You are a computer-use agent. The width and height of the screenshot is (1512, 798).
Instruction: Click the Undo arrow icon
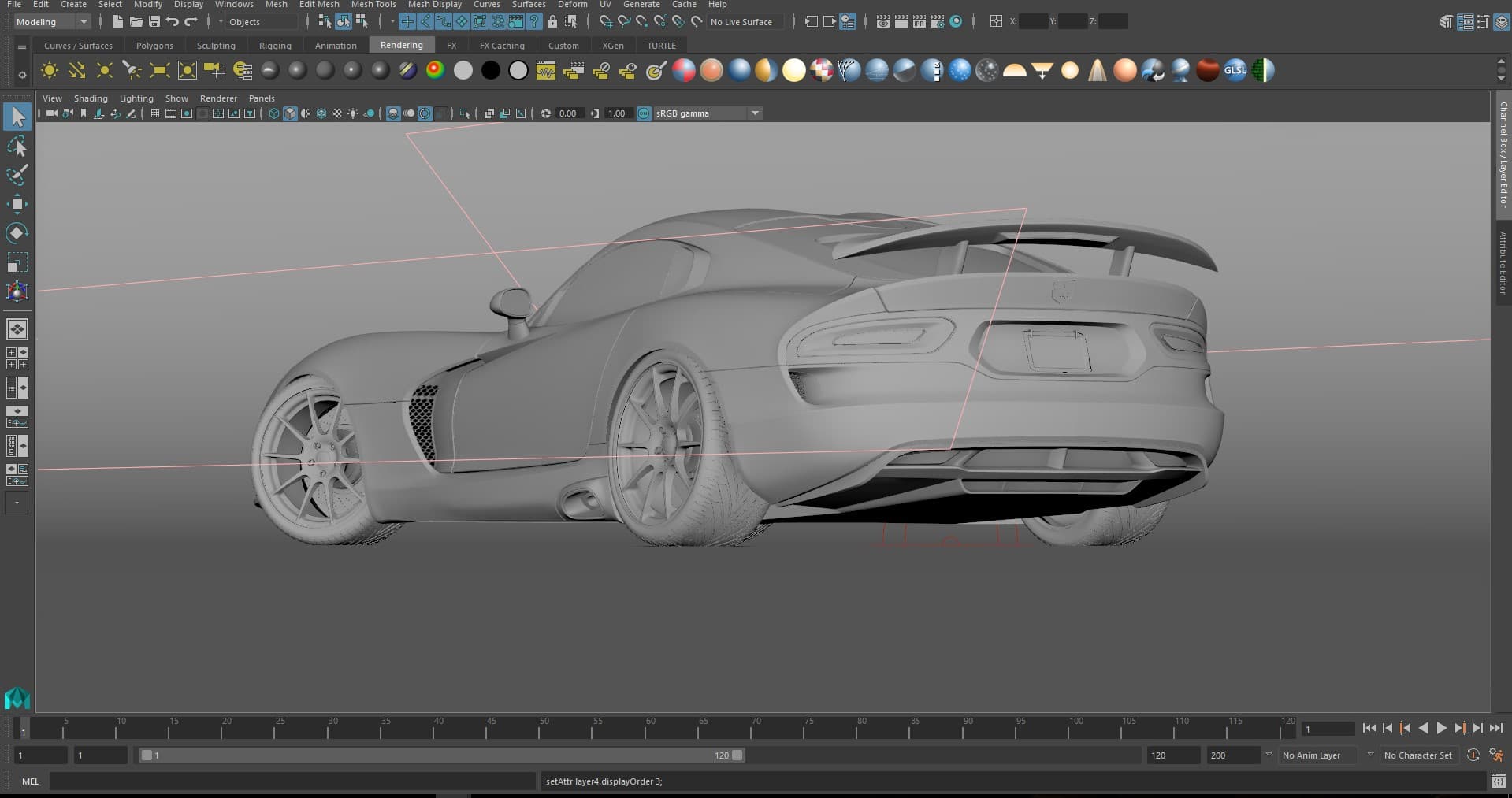pyautogui.click(x=173, y=22)
